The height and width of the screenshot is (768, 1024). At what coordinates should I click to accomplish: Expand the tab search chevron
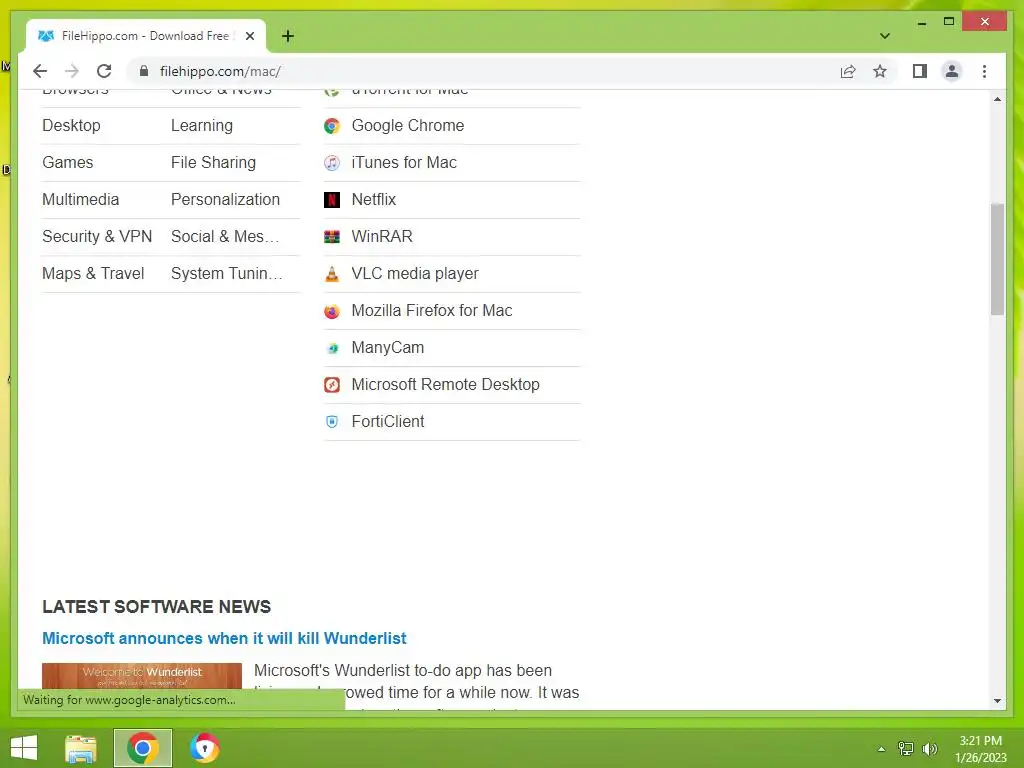pyautogui.click(x=884, y=36)
